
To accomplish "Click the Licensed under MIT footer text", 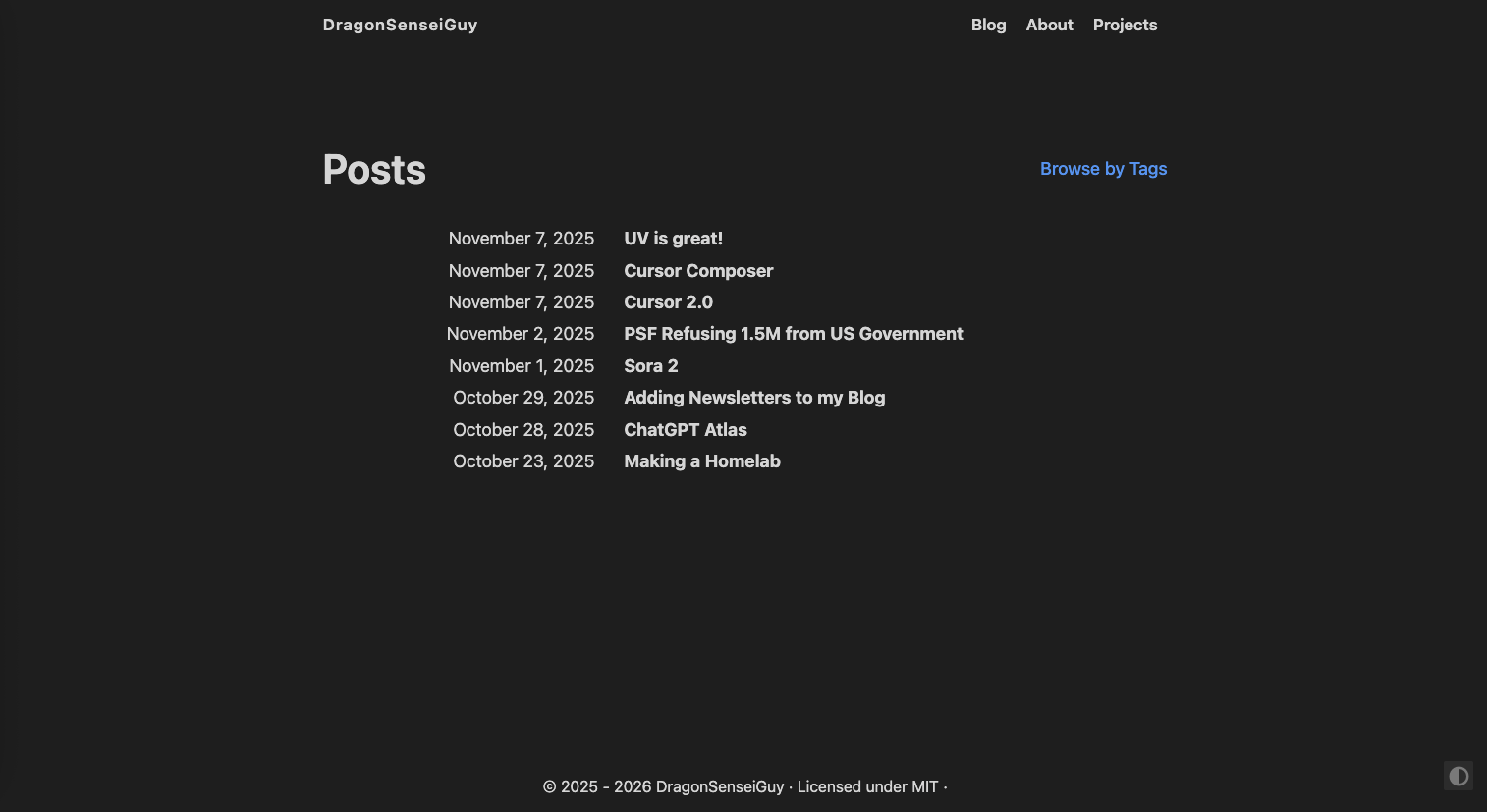I will click(x=867, y=786).
